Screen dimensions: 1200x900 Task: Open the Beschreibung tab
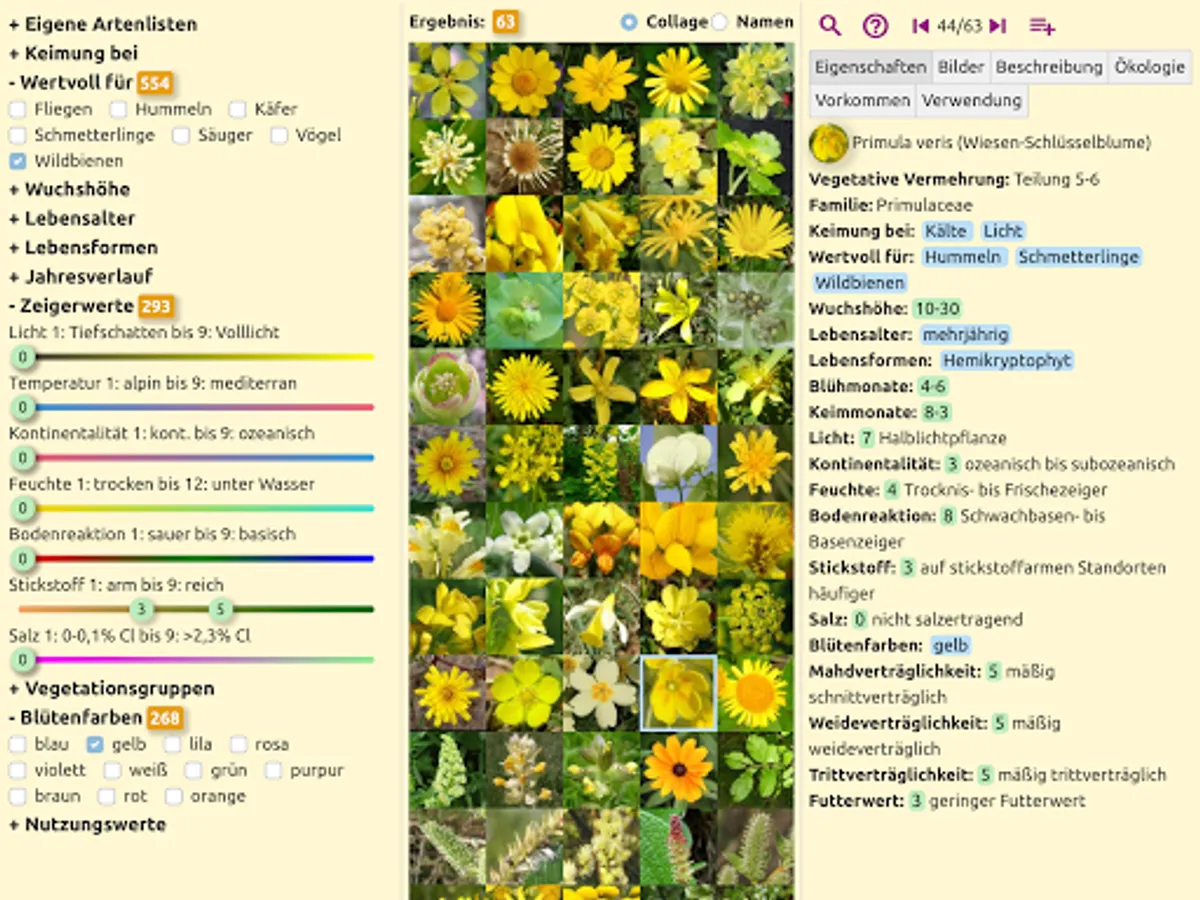(x=1049, y=67)
